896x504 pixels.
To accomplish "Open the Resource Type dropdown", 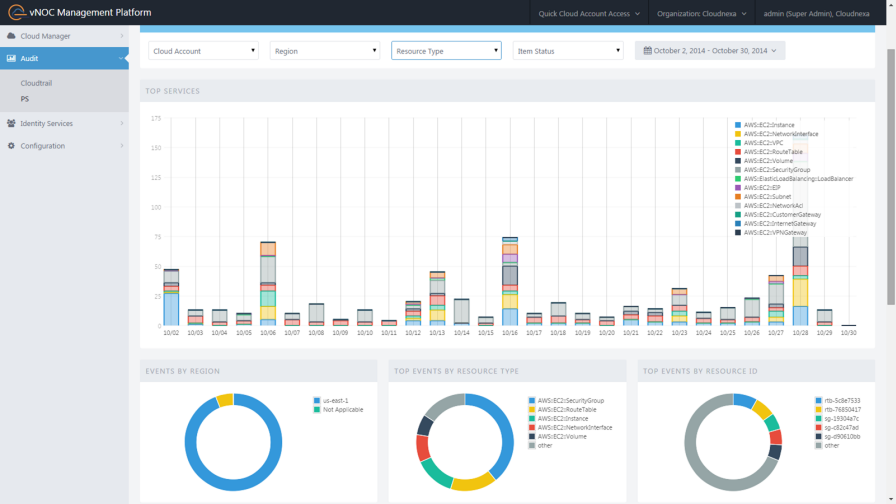I will coord(446,51).
